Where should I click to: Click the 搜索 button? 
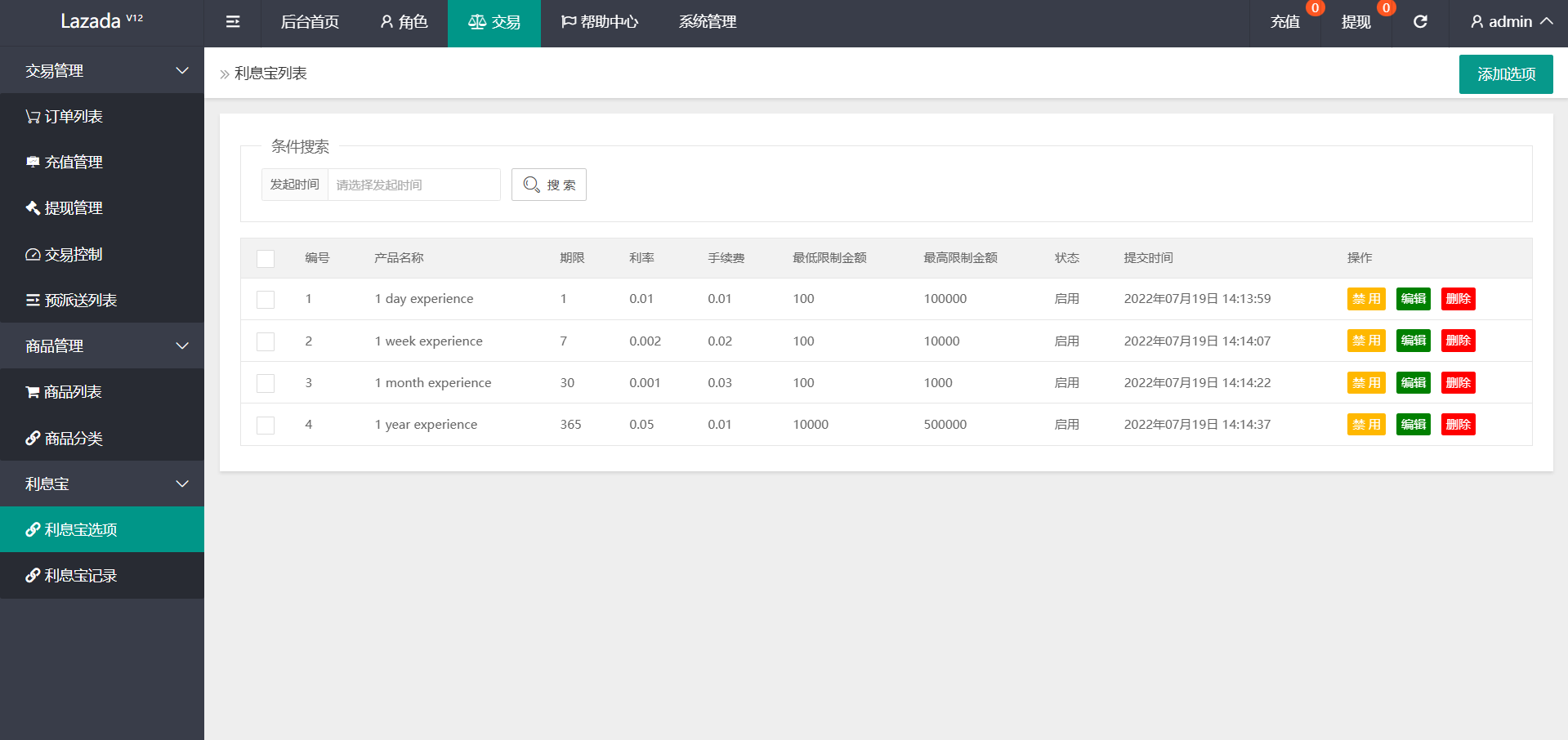(x=549, y=185)
